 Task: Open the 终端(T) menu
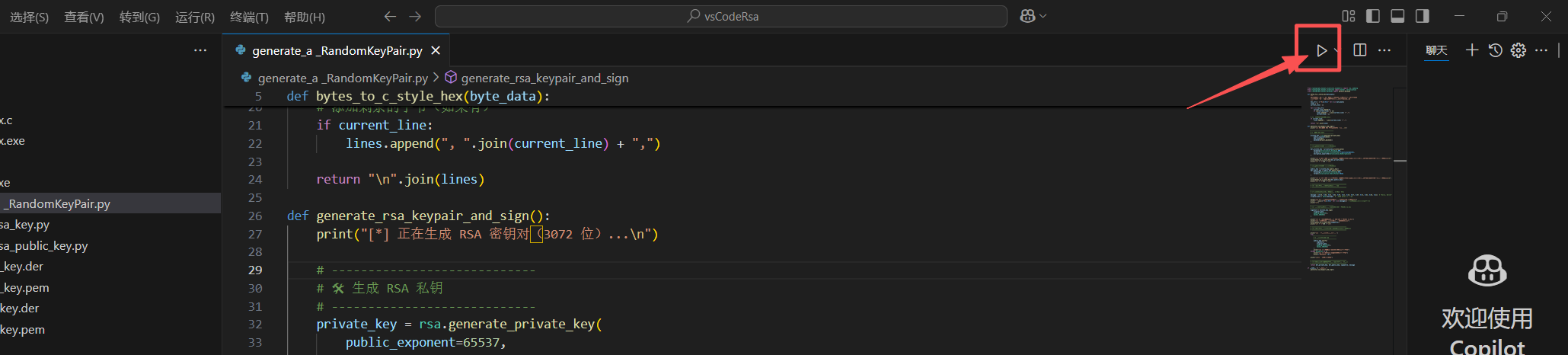click(249, 17)
